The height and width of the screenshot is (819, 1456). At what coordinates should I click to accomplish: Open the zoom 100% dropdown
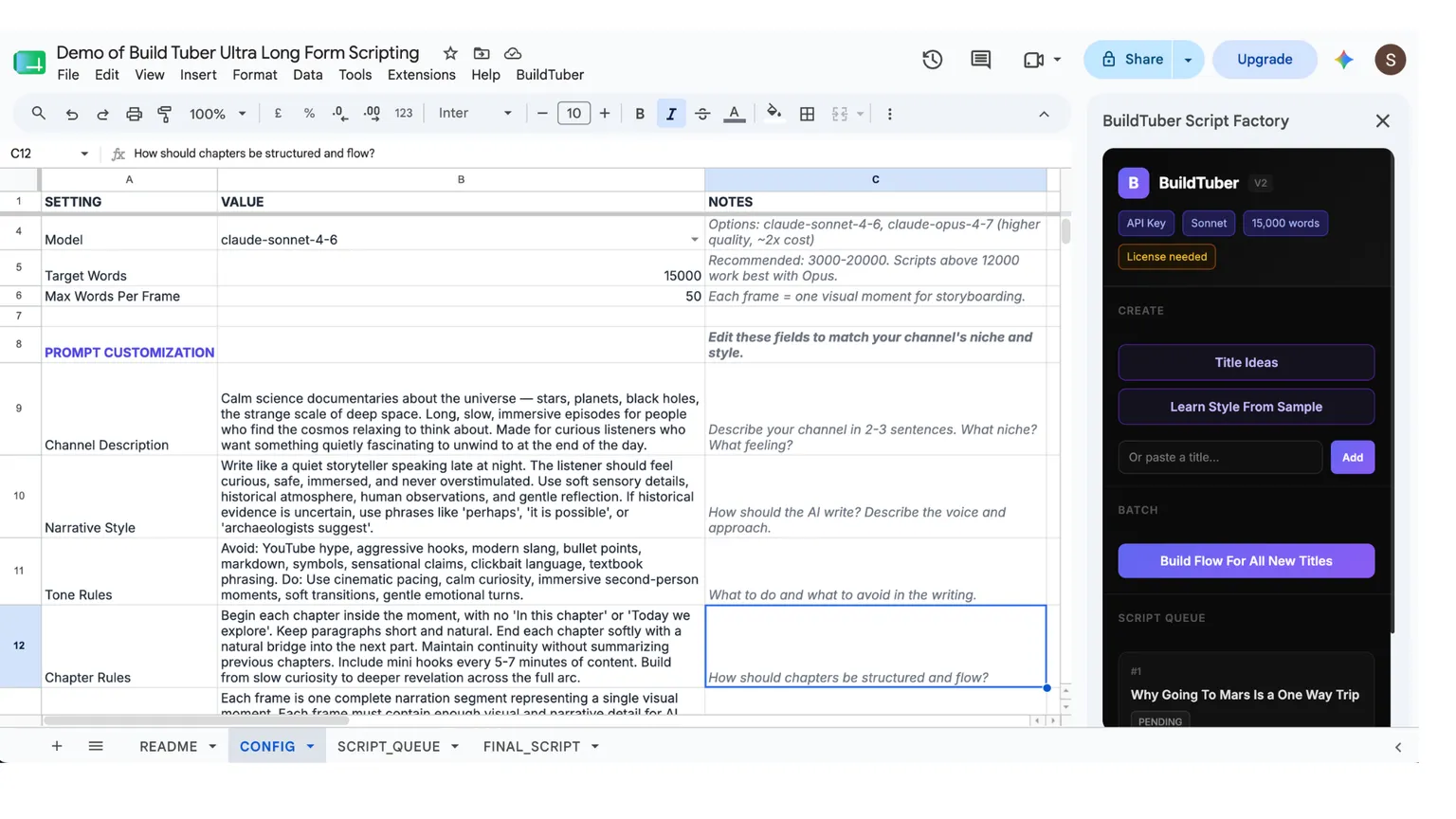pyautogui.click(x=218, y=114)
